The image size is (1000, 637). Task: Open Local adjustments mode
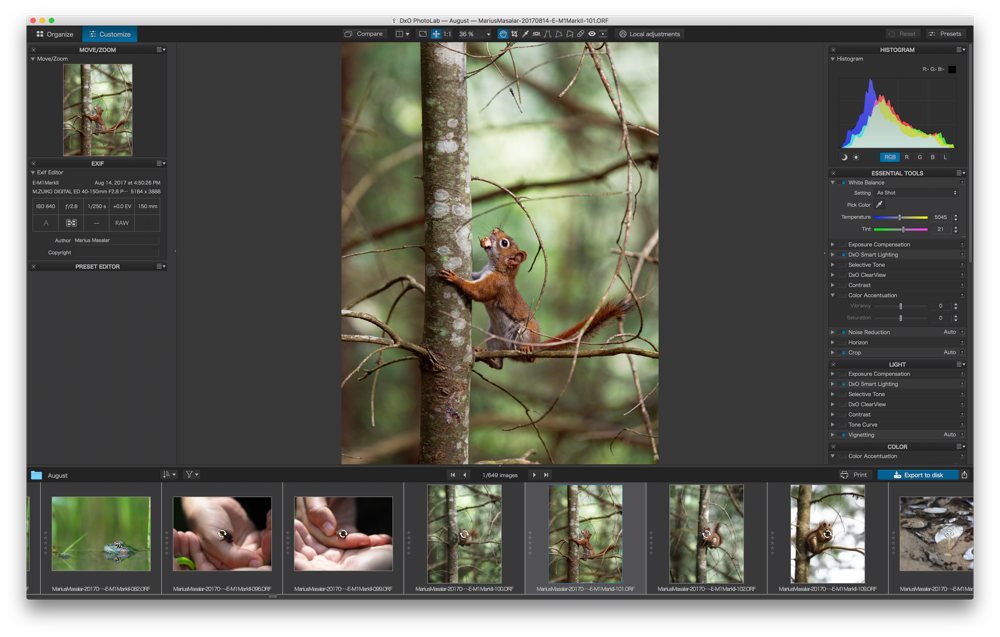click(x=649, y=34)
